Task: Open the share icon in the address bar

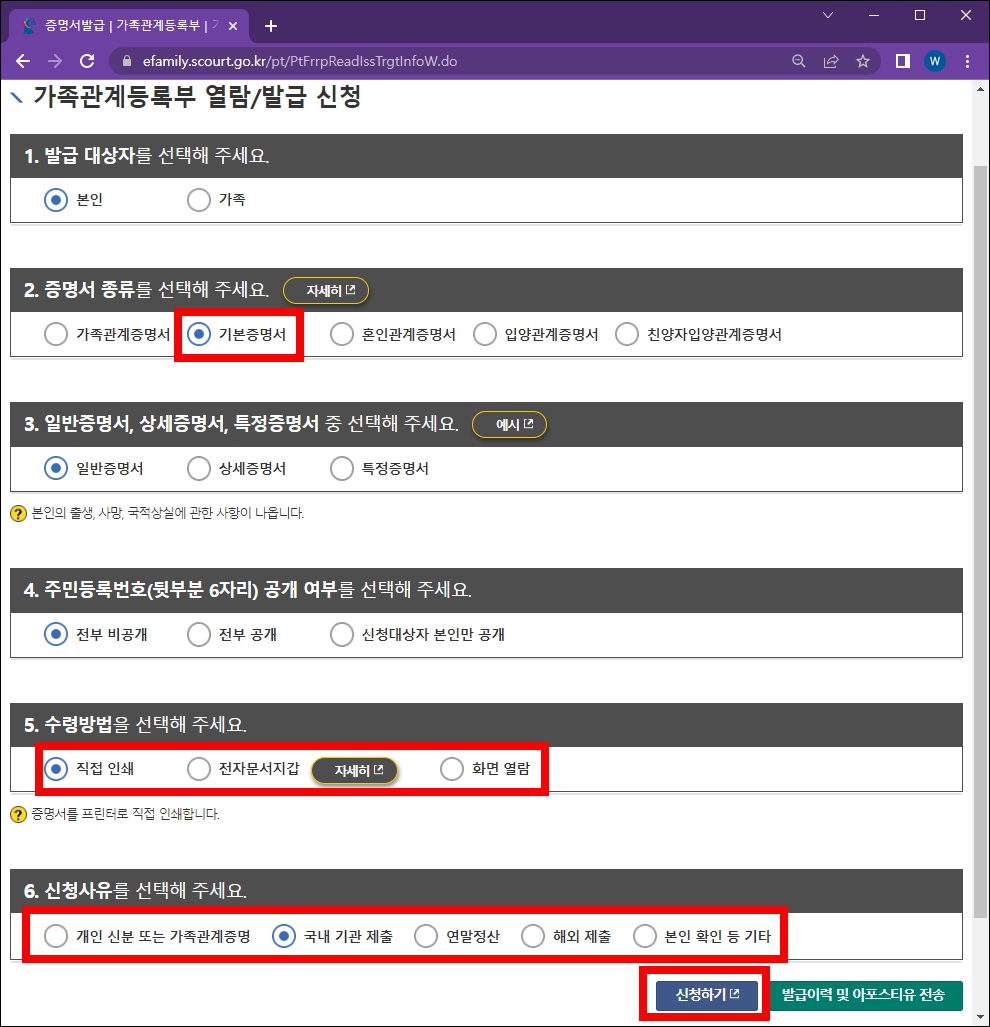Action: coord(830,60)
